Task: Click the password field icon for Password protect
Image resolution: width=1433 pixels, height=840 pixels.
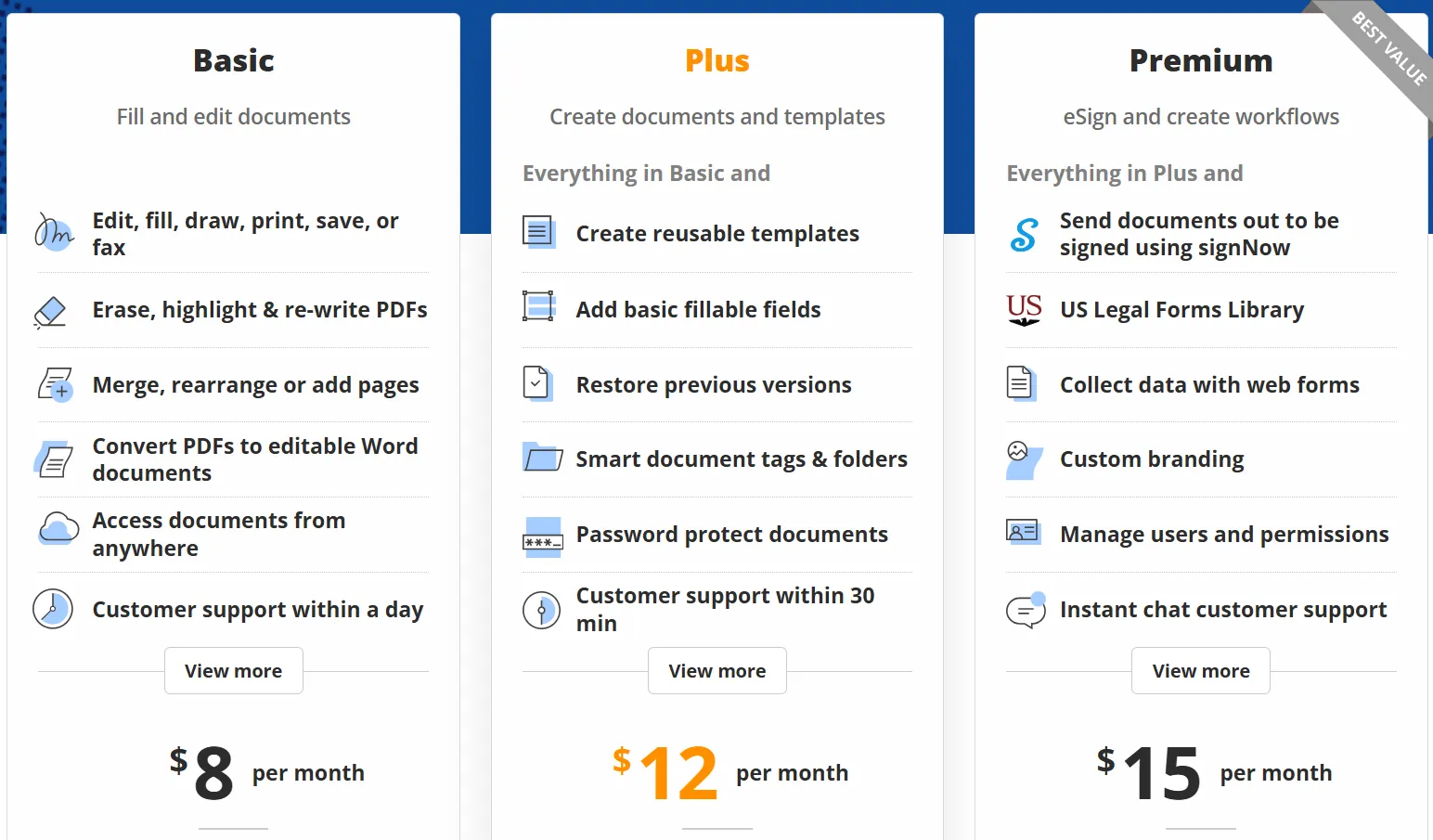Action: 542,537
